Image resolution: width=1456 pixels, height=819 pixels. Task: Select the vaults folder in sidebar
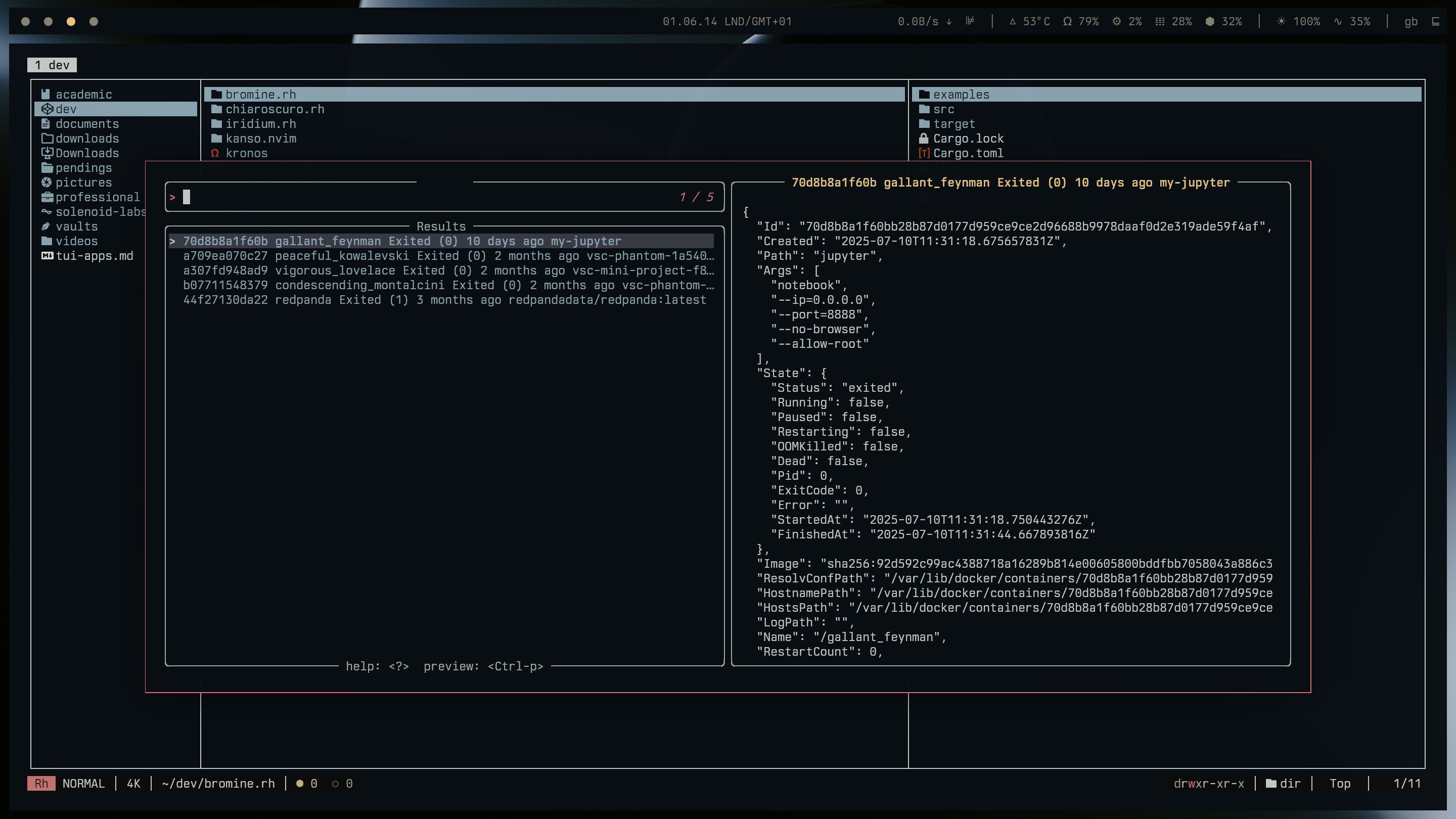[x=76, y=226]
